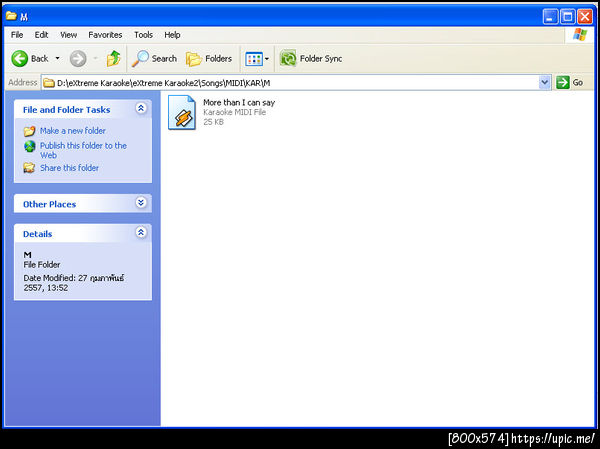Click the green Back arrow button
This screenshot has width=600, height=449.
(20, 59)
